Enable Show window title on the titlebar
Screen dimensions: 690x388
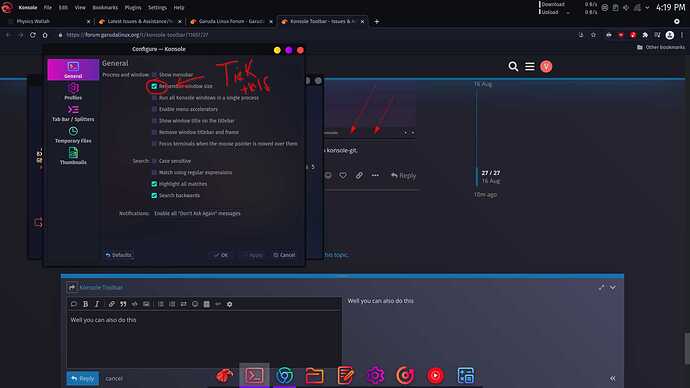coord(154,121)
